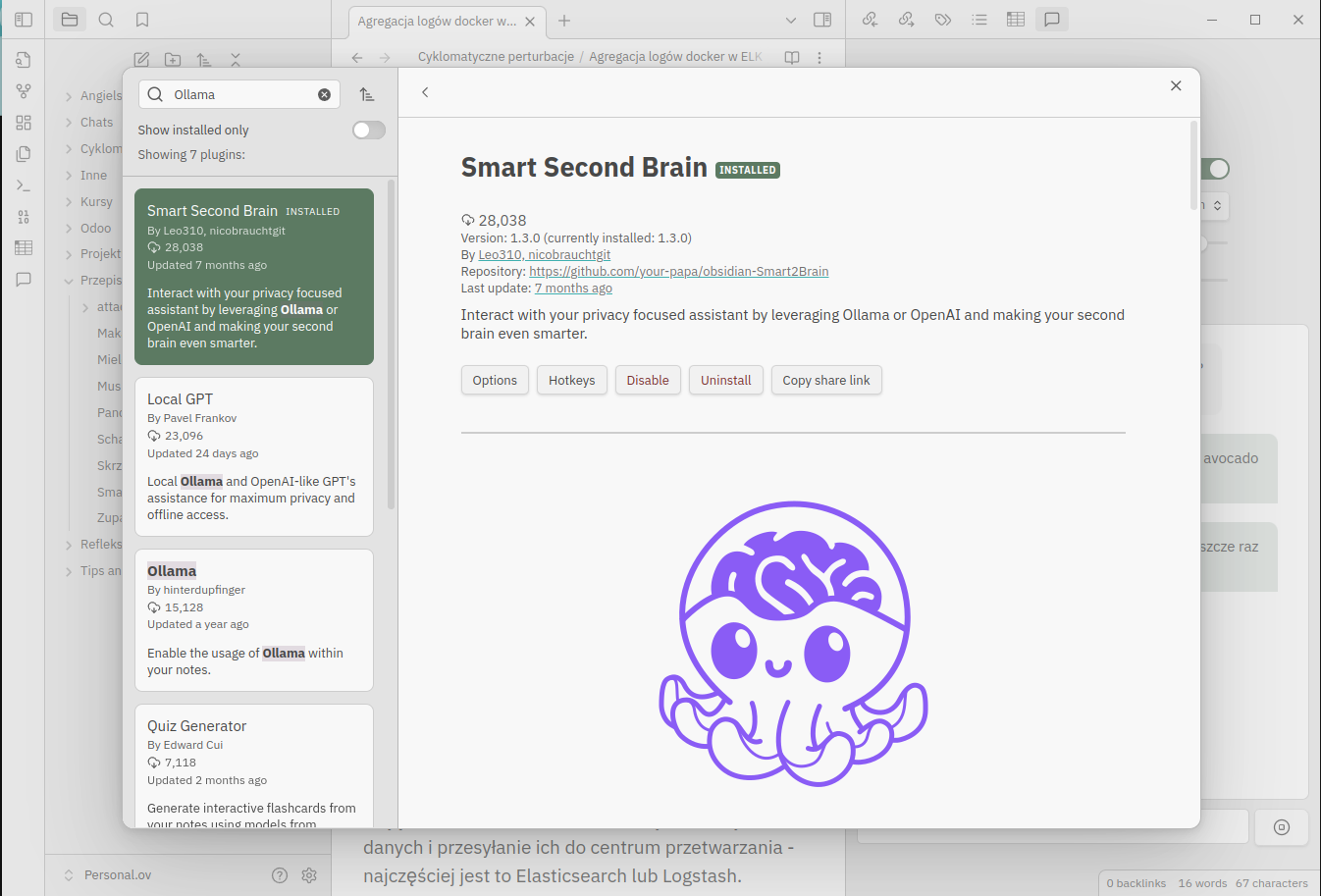Viewport: 1321px width, 896px height.
Task: Open the obsidian-Smart2Brain GitHub repository link
Action: pos(679,271)
